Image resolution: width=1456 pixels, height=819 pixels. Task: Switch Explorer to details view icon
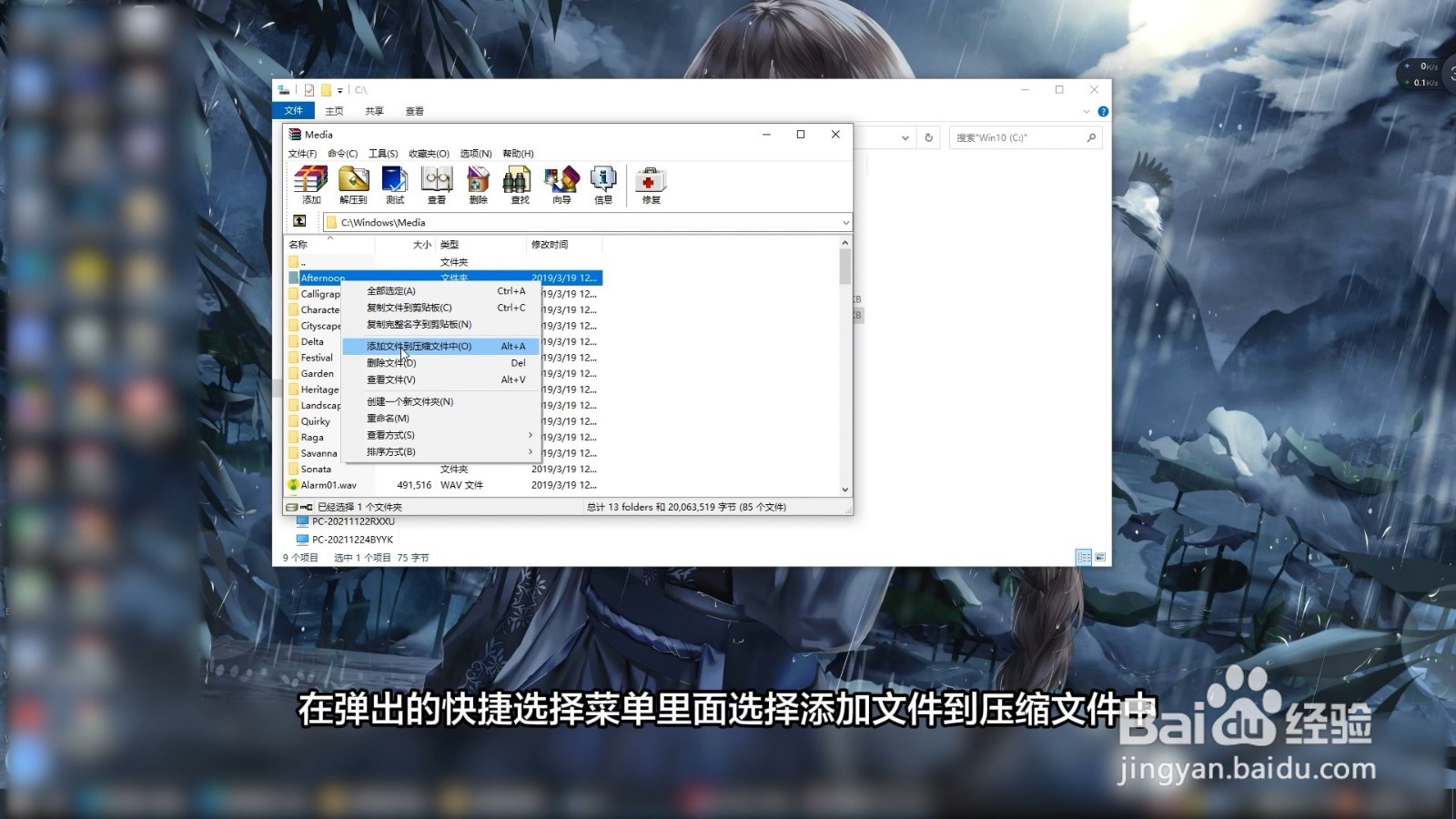[1084, 557]
